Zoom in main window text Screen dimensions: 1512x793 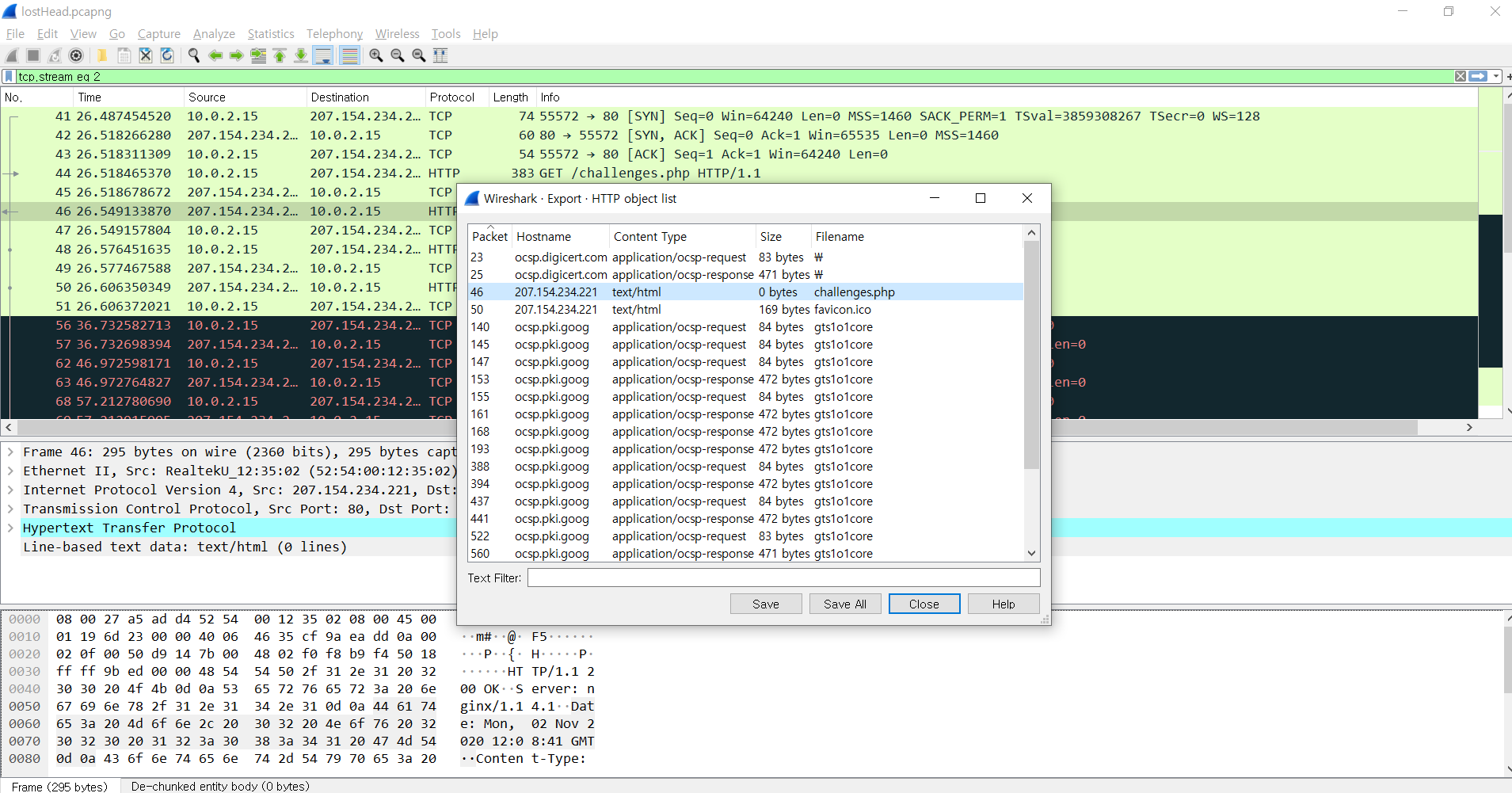[376, 55]
